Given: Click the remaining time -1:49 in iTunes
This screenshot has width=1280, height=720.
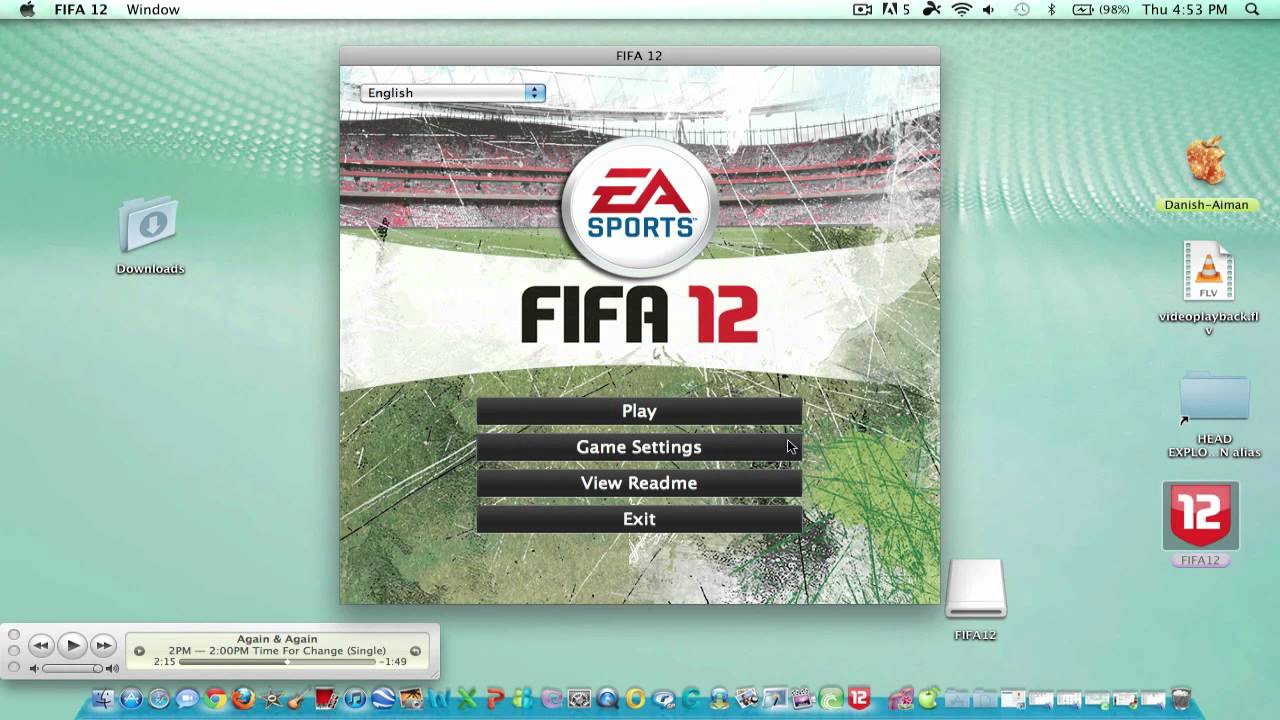Looking at the screenshot, I should [393, 662].
